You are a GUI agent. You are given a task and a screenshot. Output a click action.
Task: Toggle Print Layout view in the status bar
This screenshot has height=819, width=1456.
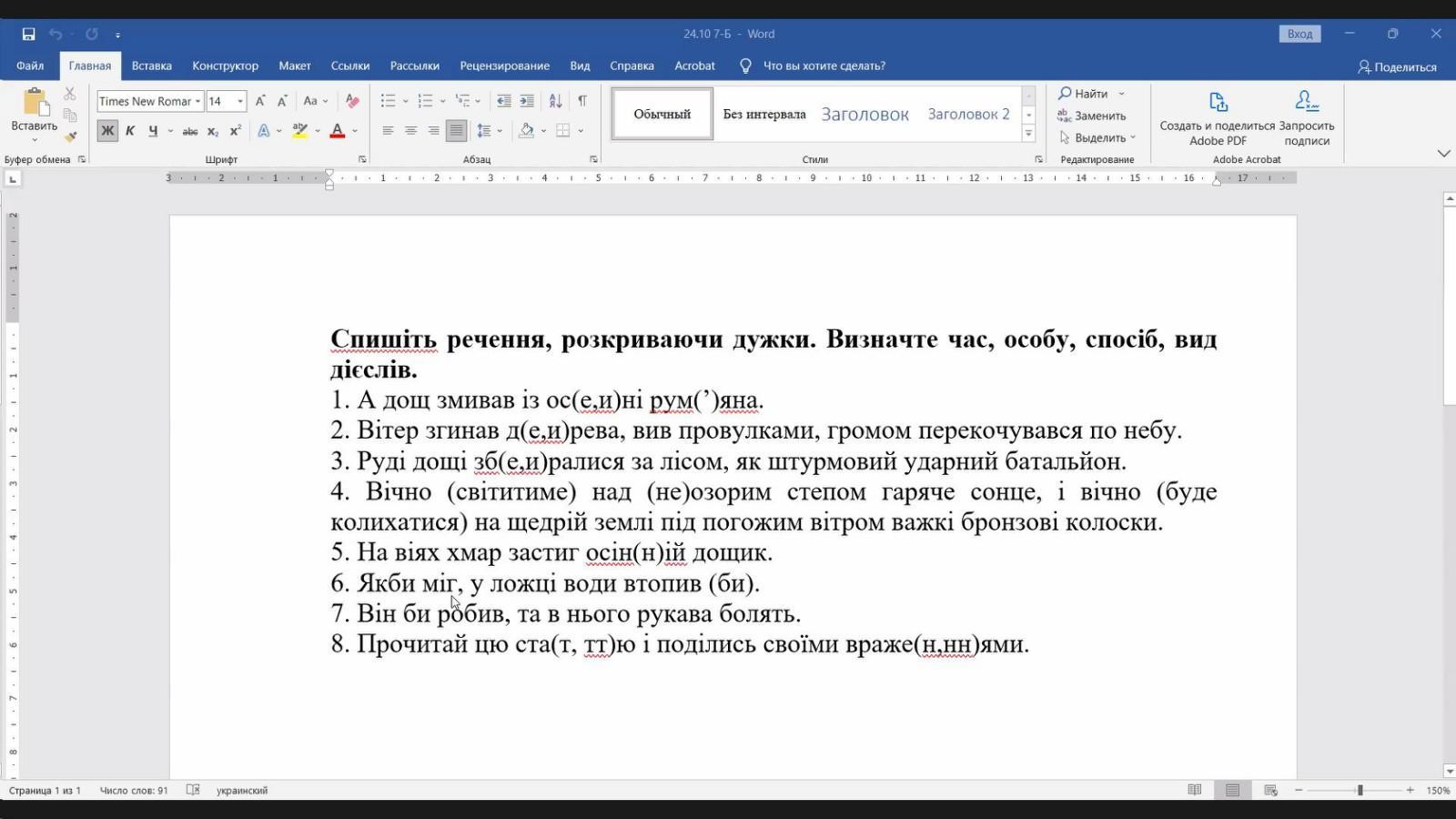(x=1232, y=790)
